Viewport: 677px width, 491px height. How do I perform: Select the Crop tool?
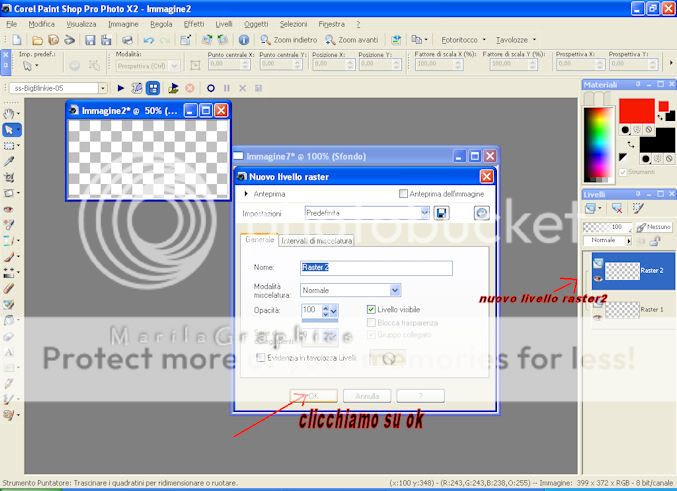pyautogui.click(x=9, y=177)
